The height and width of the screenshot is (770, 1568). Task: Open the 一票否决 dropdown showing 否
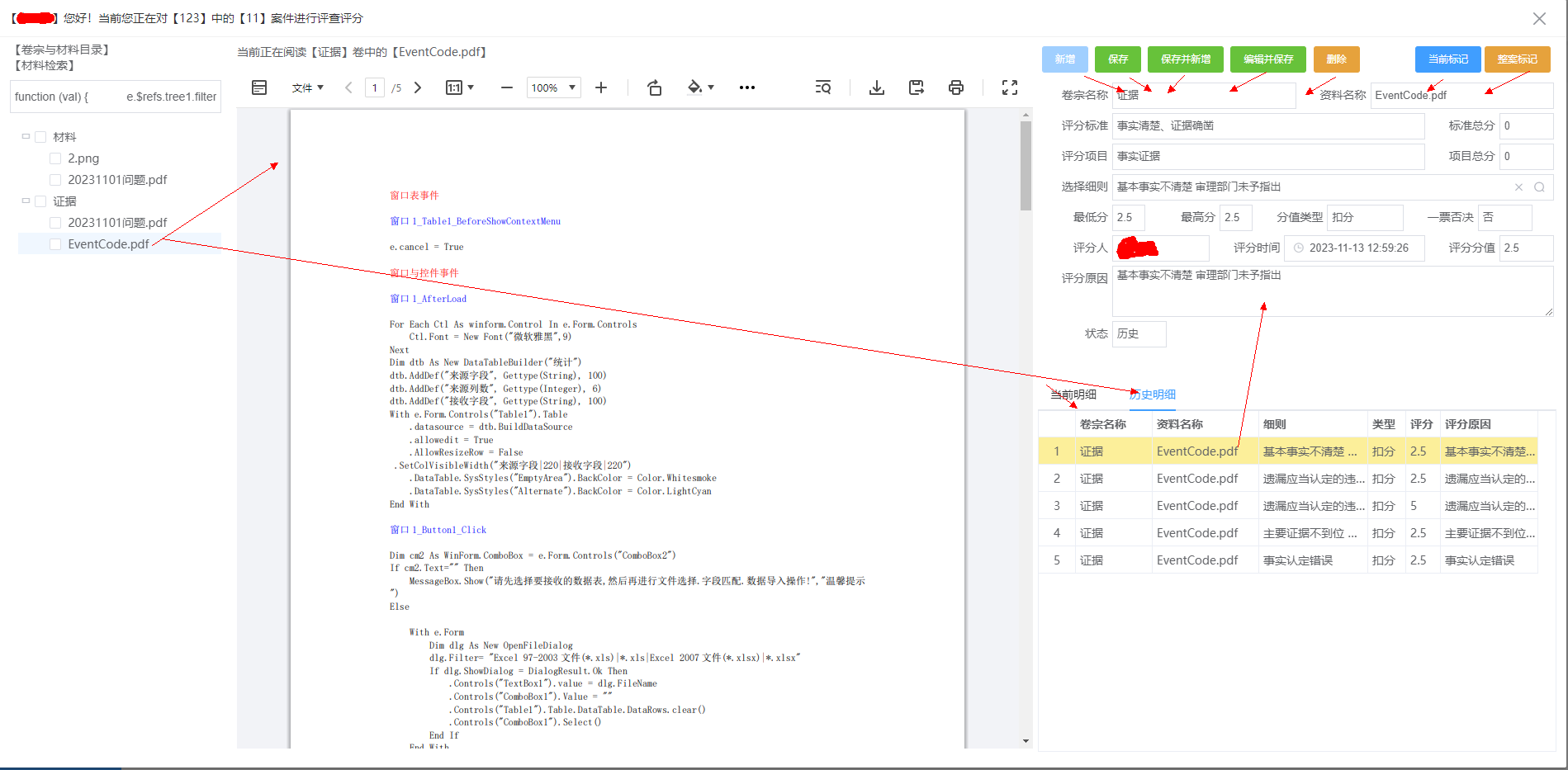pos(1505,218)
